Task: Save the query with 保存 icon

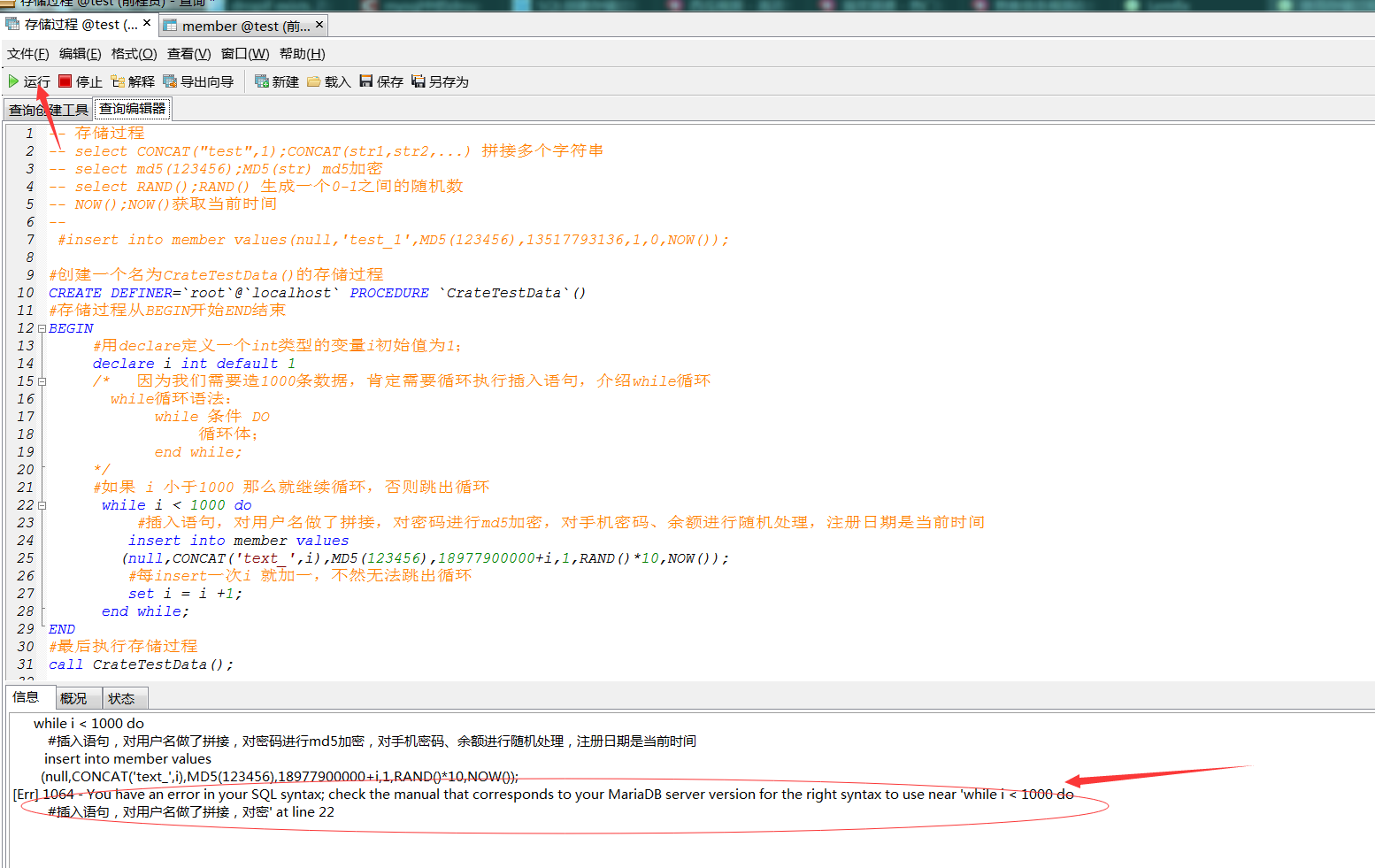Action: tap(366, 81)
